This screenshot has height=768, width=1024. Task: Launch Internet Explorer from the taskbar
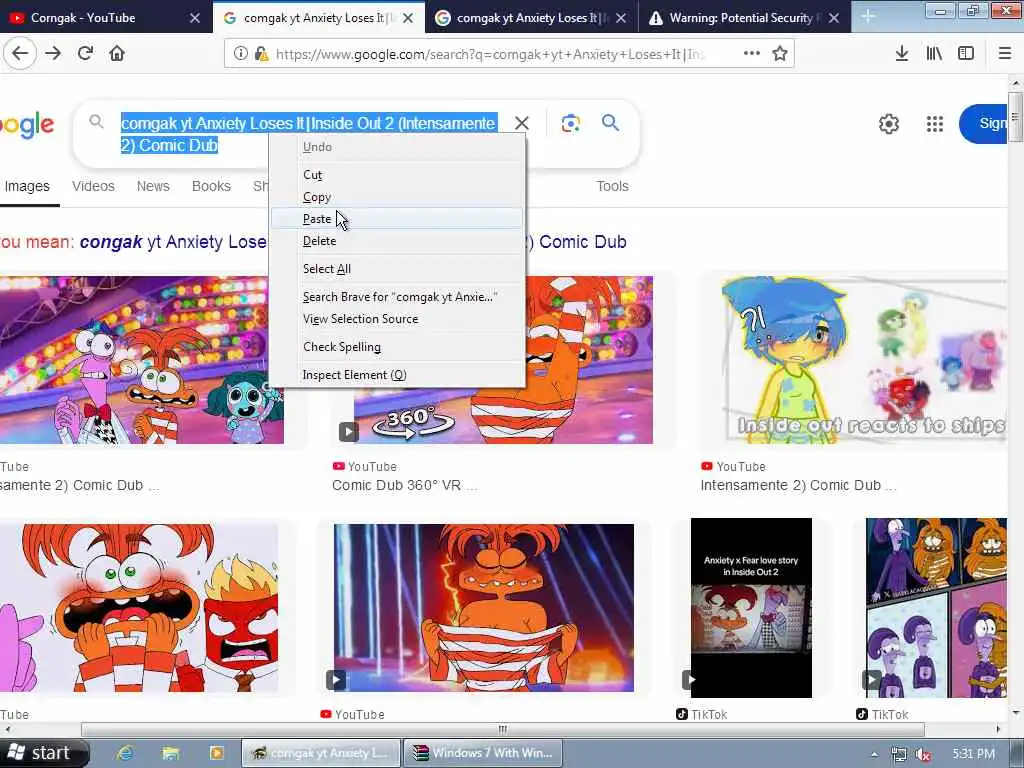point(125,753)
